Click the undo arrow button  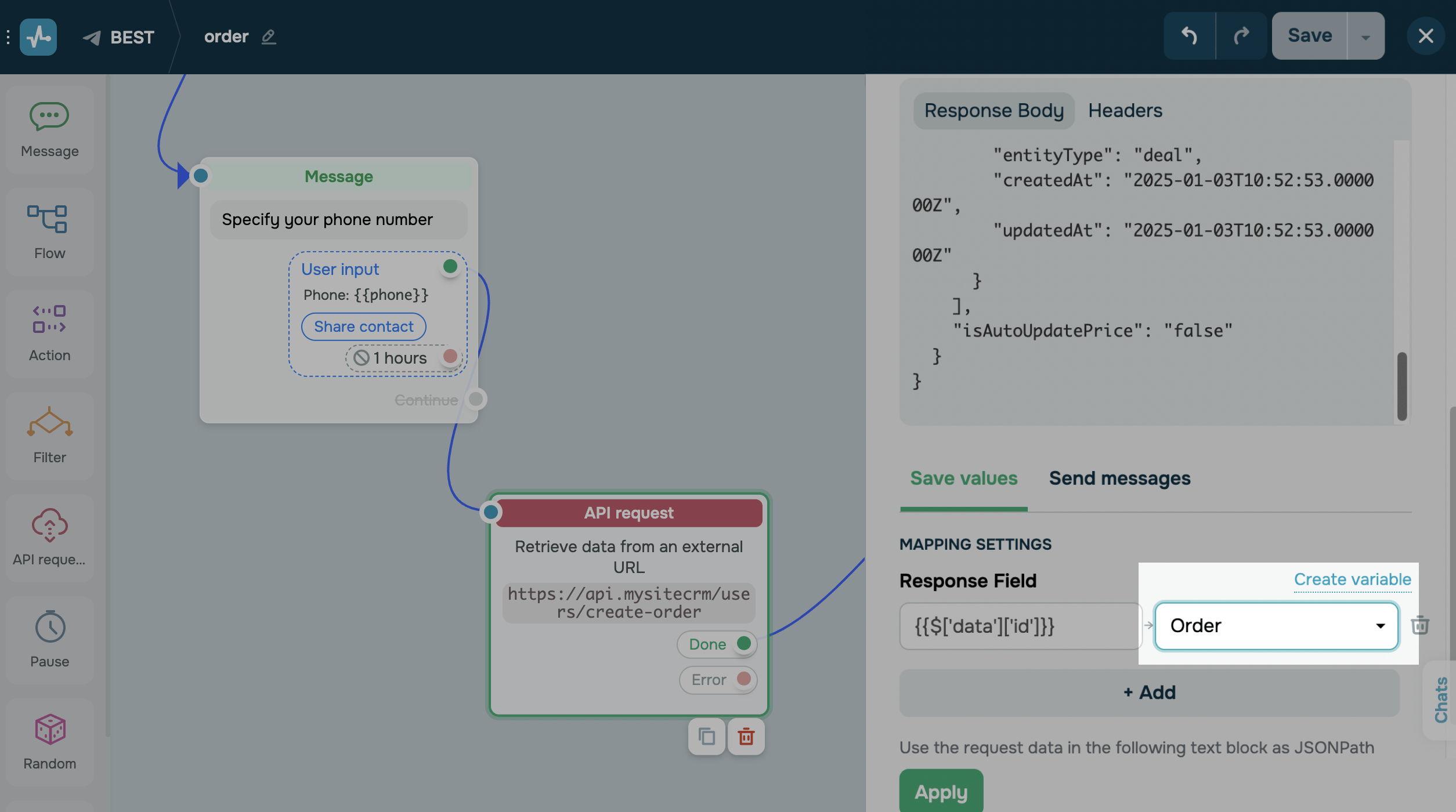[1189, 36]
